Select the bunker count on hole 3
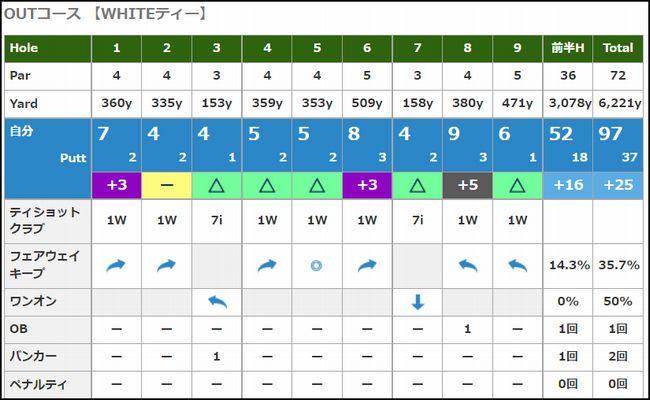The width and height of the screenshot is (650, 400). point(216,357)
